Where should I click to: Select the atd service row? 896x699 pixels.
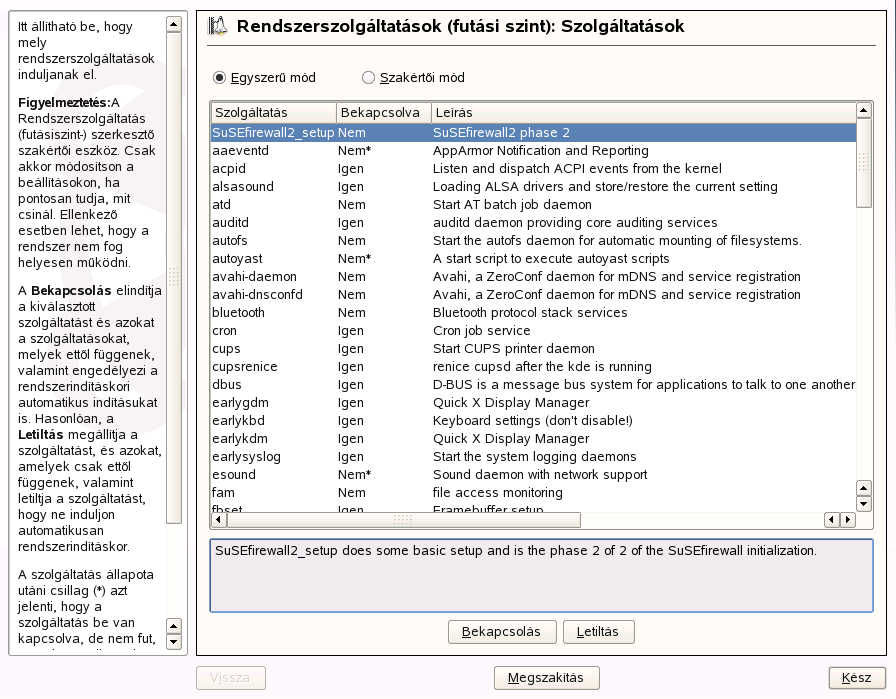point(533,205)
